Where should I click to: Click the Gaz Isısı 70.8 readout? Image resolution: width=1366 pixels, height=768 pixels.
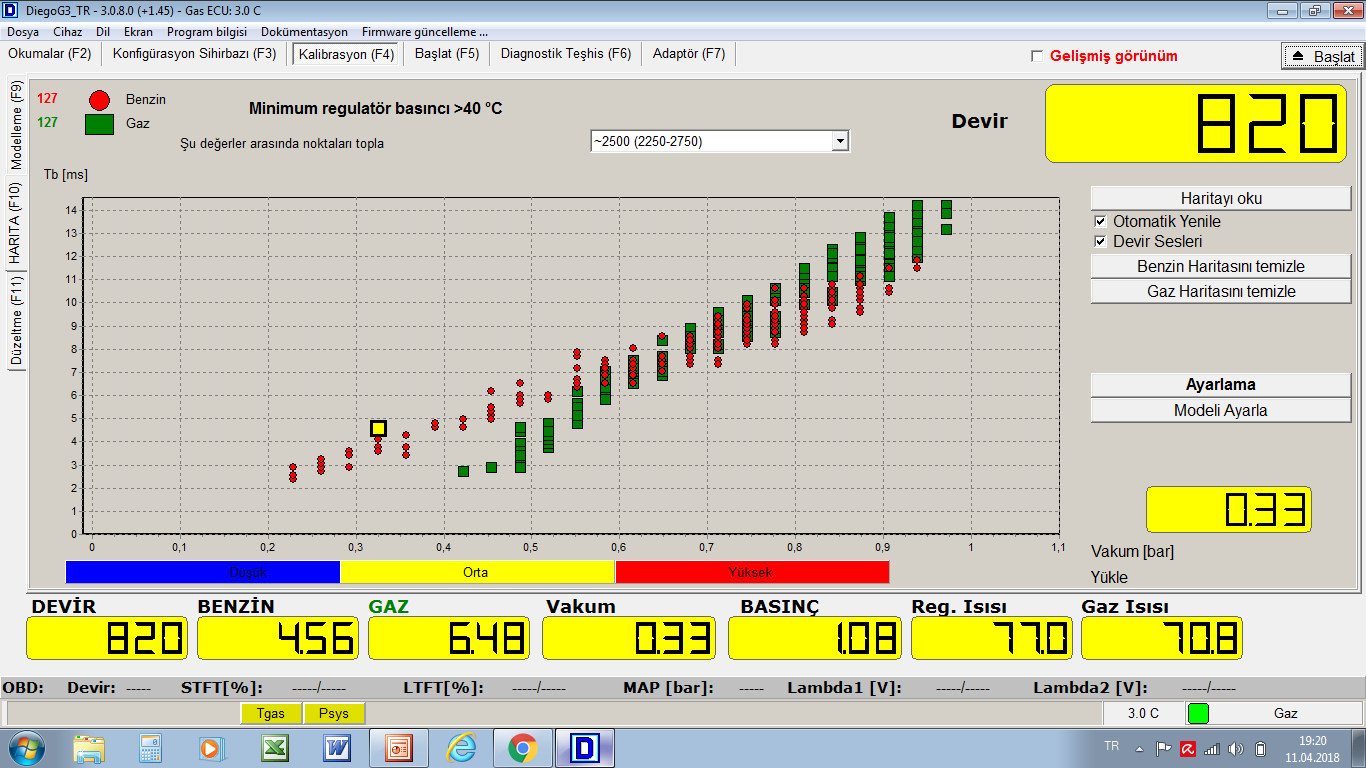coord(1162,638)
